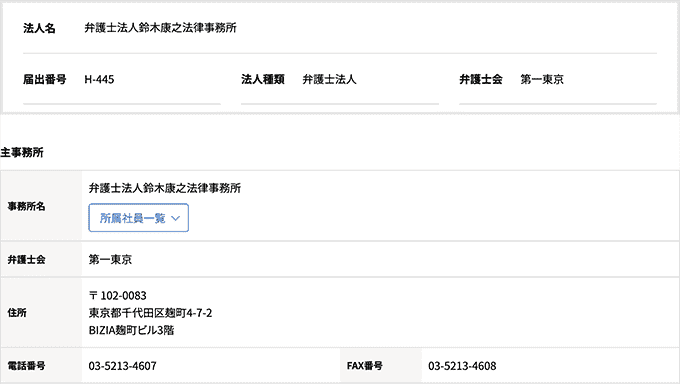This screenshot has width=680, height=384.
Task: Click the 弁護士会 row header in table
Action: pos(41,259)
